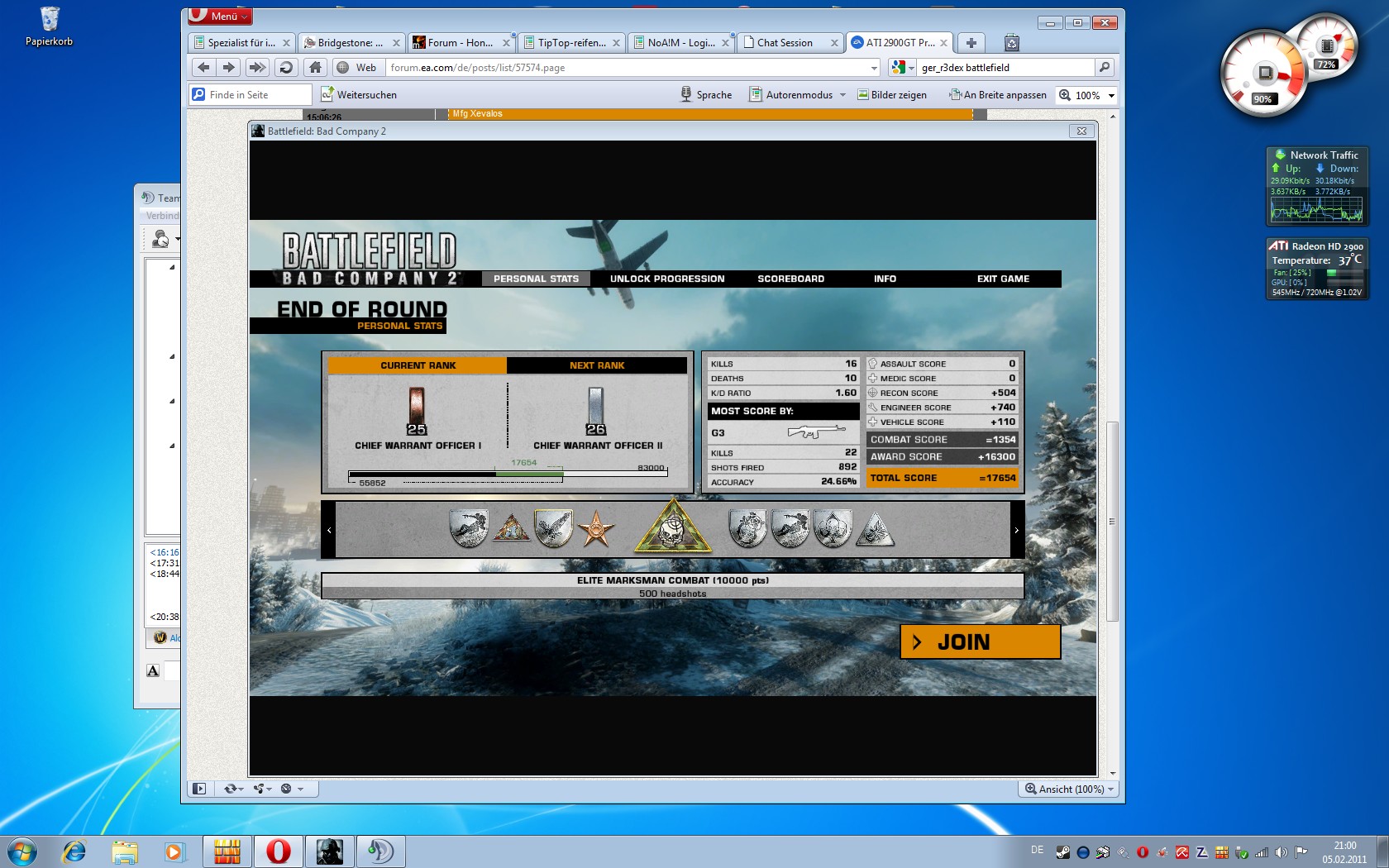This screenshot has height=868, width=1389.
Task: Click the G3 rifle weapon icon
Action: coord(816,432)
